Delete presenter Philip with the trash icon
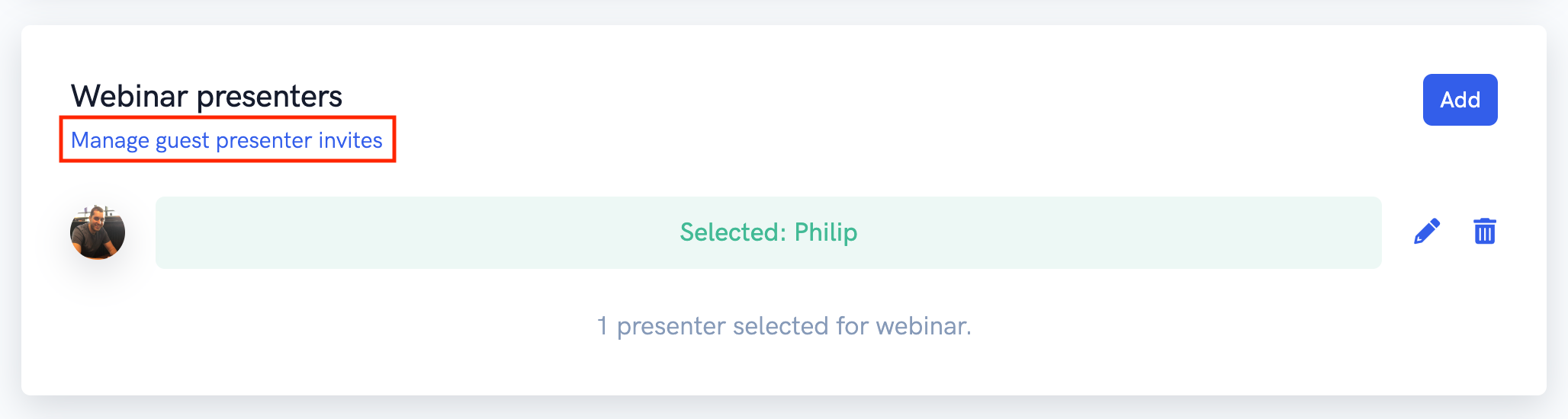 click(x=1484, y=232)
